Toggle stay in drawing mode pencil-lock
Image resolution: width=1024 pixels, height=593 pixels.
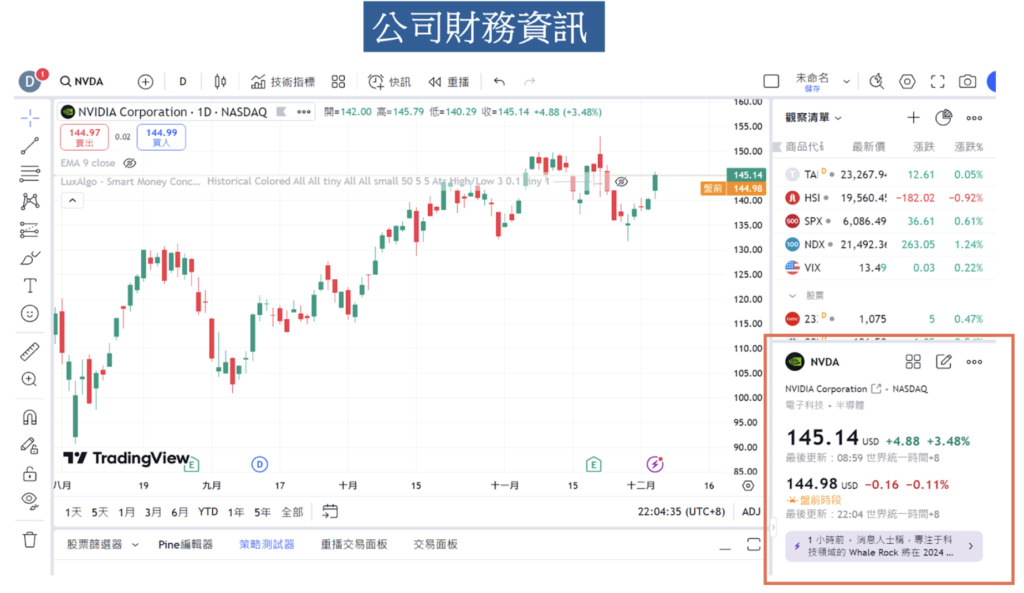[x=29, y=446]
